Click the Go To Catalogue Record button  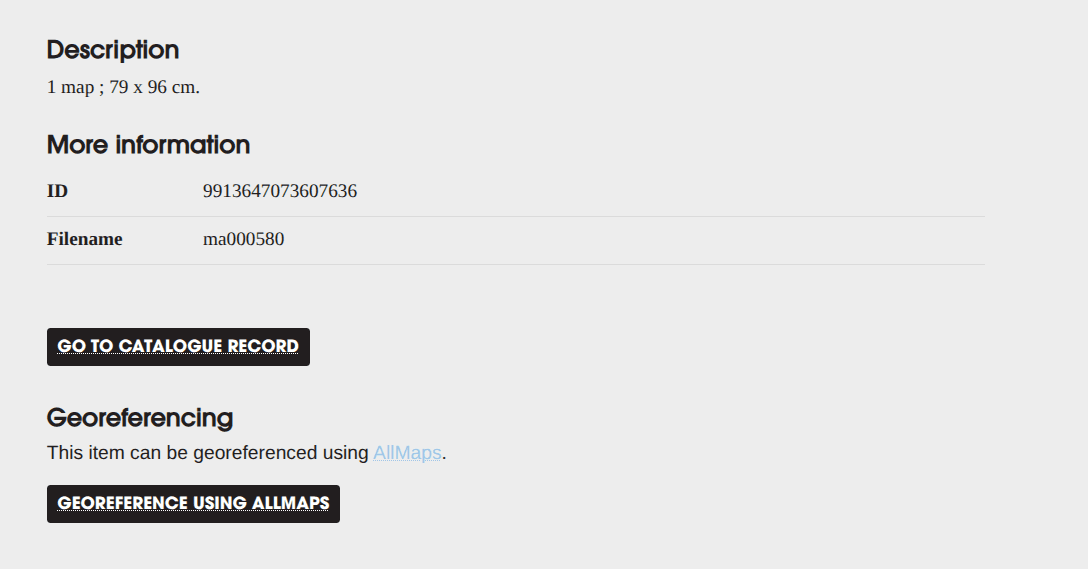point(178,347)
